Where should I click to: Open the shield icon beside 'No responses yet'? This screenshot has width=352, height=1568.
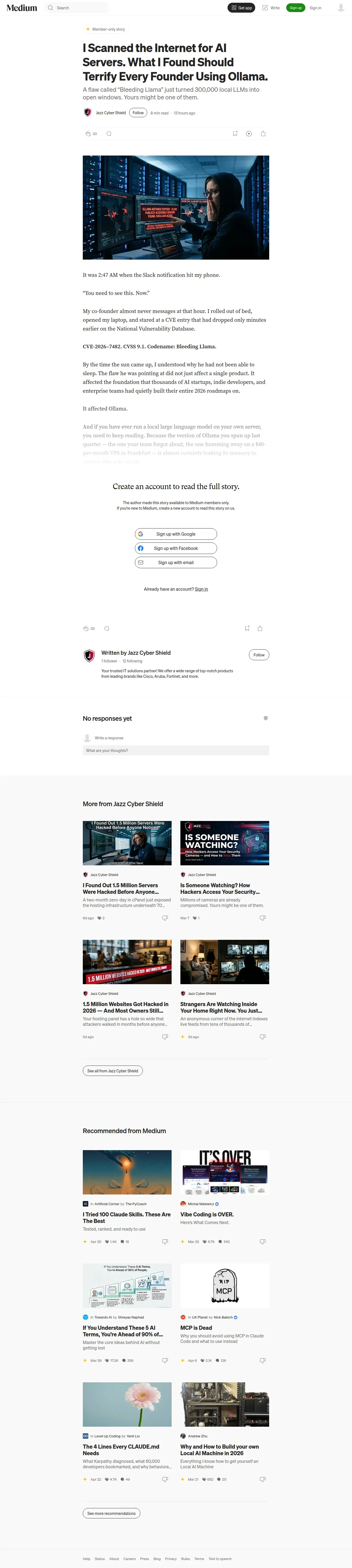[266, 718]
